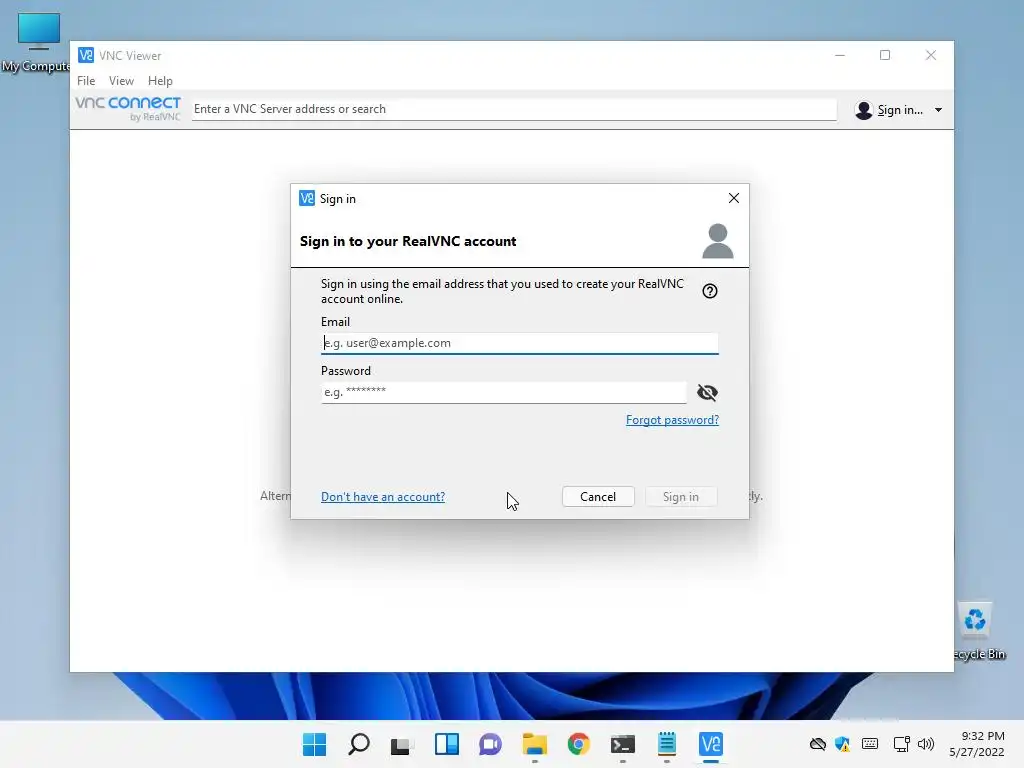This screenshot has height=768, width=1024.
Task: Open the Chat taskbar icon
Action: (490, 744)
